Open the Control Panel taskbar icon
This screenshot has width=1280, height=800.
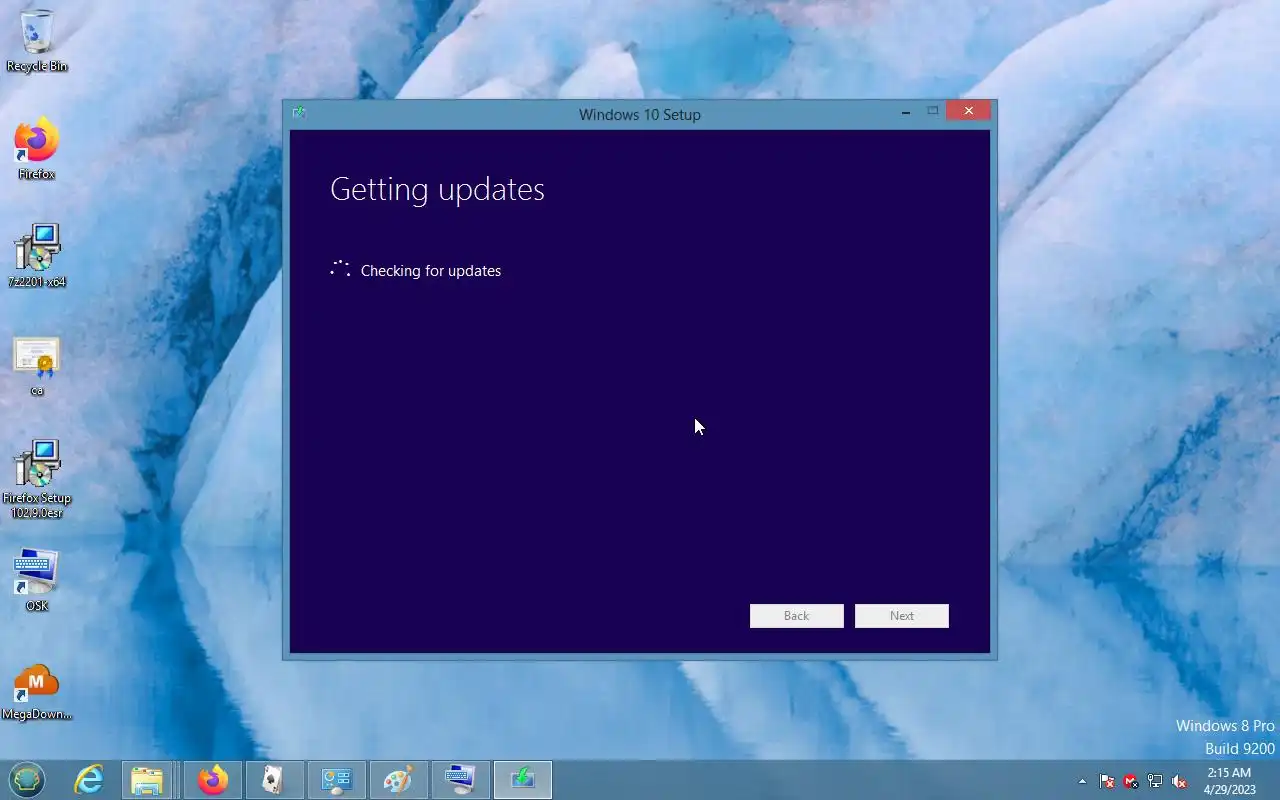tap(336, 780)
